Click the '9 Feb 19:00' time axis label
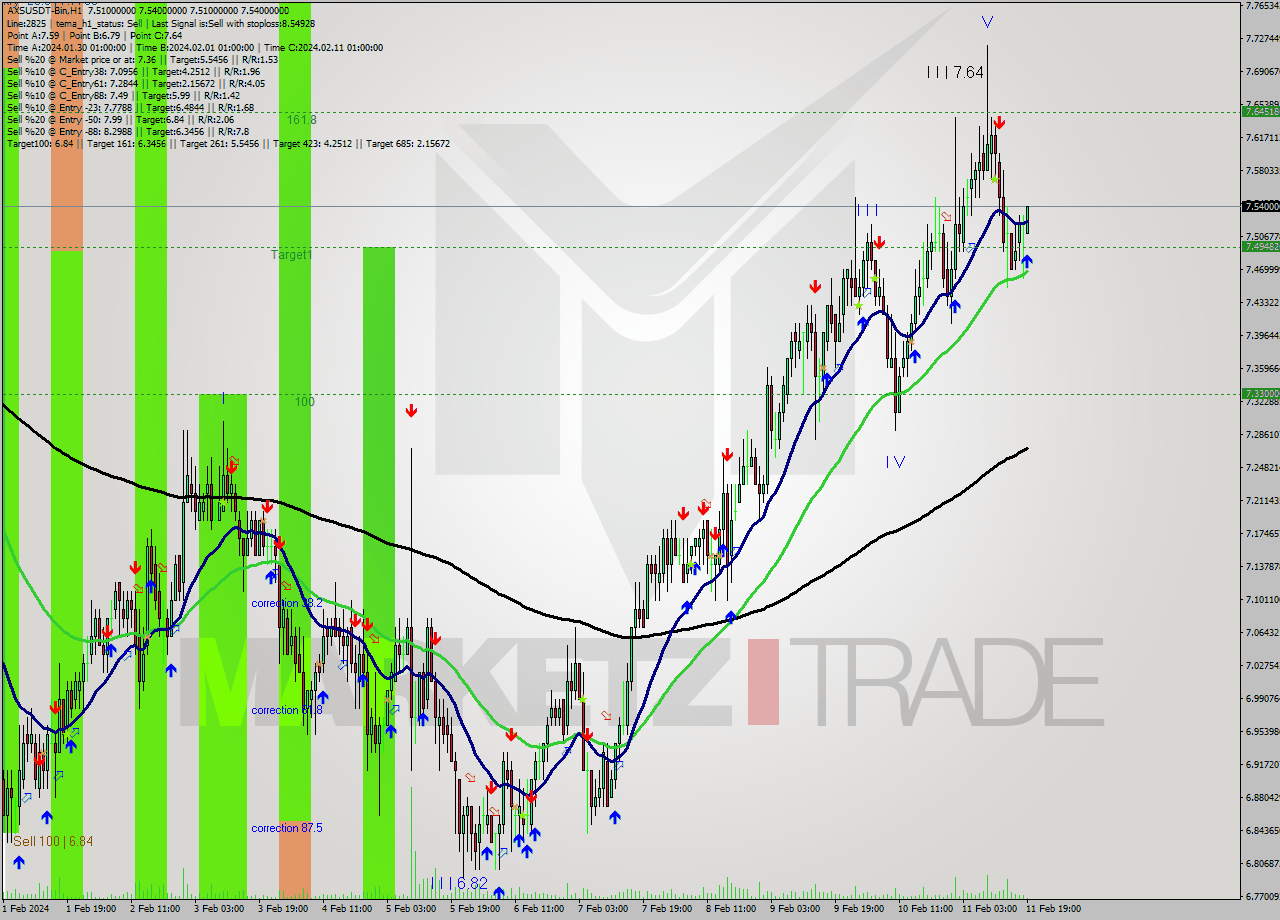Image resolution: width=1280 pixels, height=920 pixels. click(857, 909)
